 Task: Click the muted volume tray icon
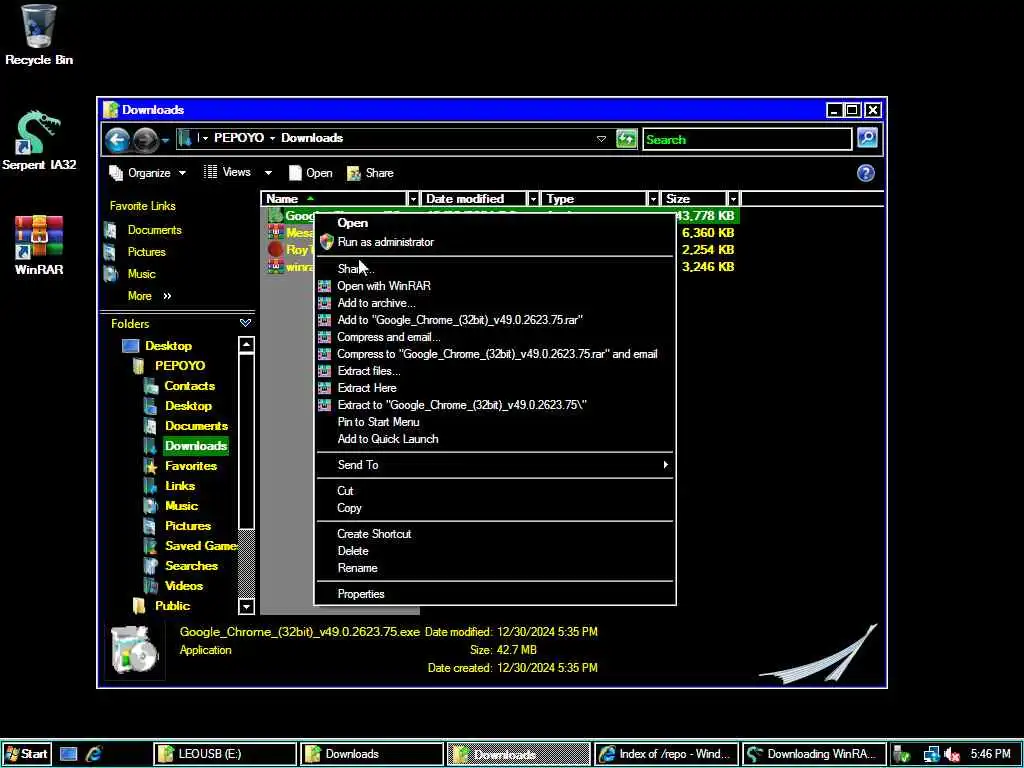click(x=952, y=754)
